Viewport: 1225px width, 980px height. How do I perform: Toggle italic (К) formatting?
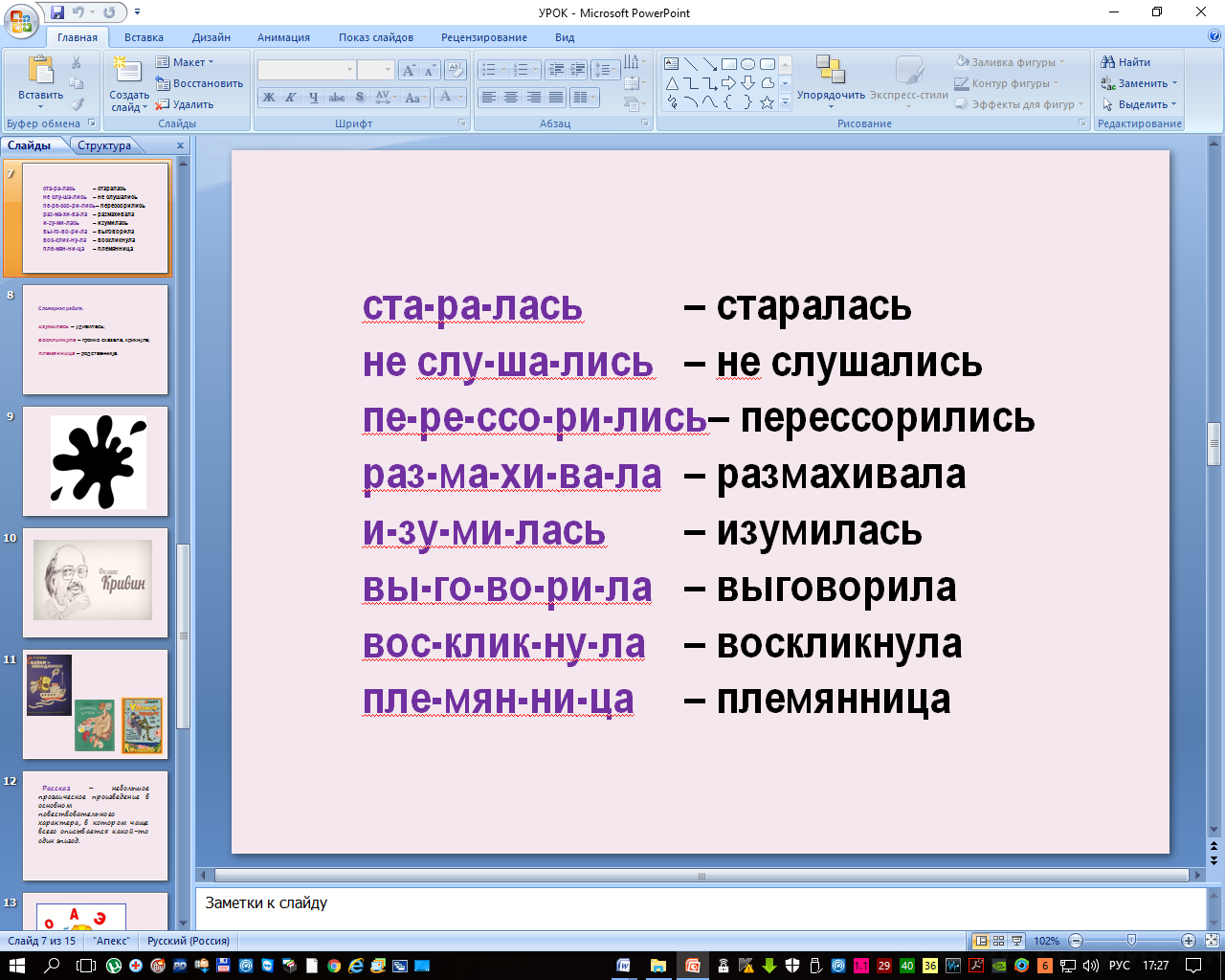click(x=290, y=98)
